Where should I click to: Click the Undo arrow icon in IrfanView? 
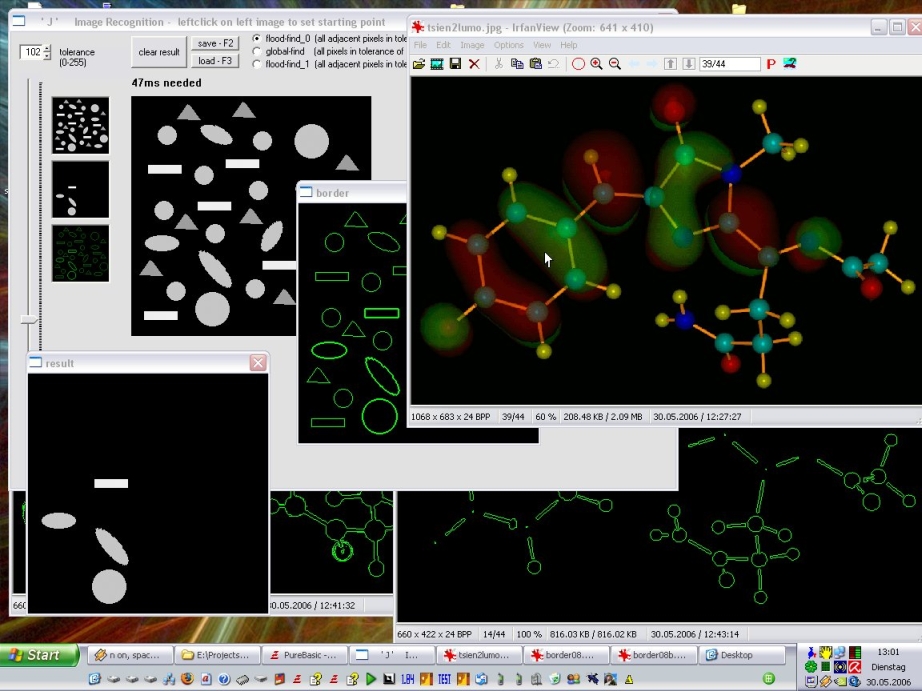(553, 64)
